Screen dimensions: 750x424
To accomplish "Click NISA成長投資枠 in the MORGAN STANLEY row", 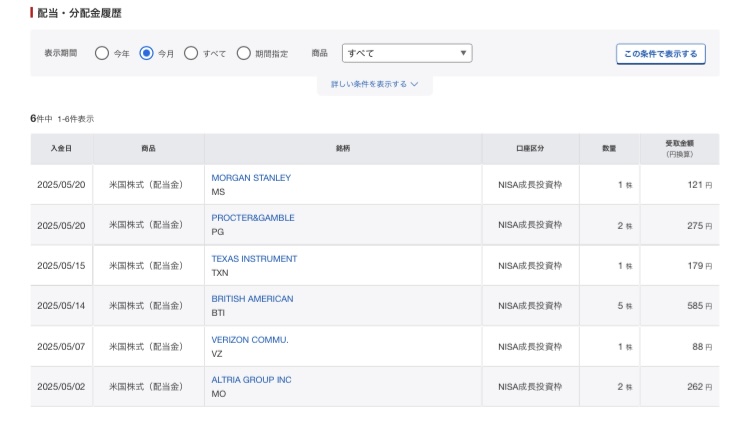I will [530, 185].
